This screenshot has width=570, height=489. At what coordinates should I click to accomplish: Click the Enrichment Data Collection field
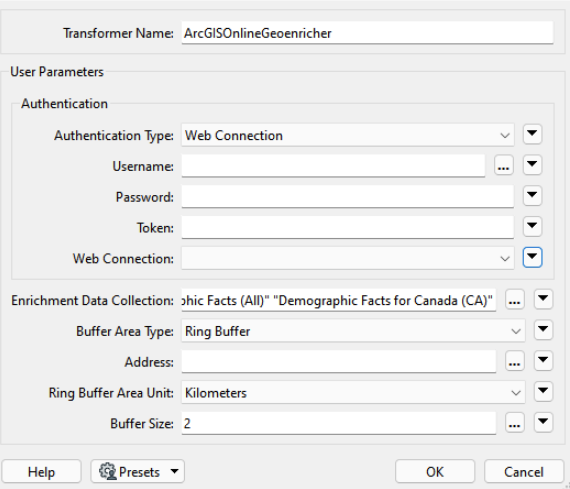point(338,300)
